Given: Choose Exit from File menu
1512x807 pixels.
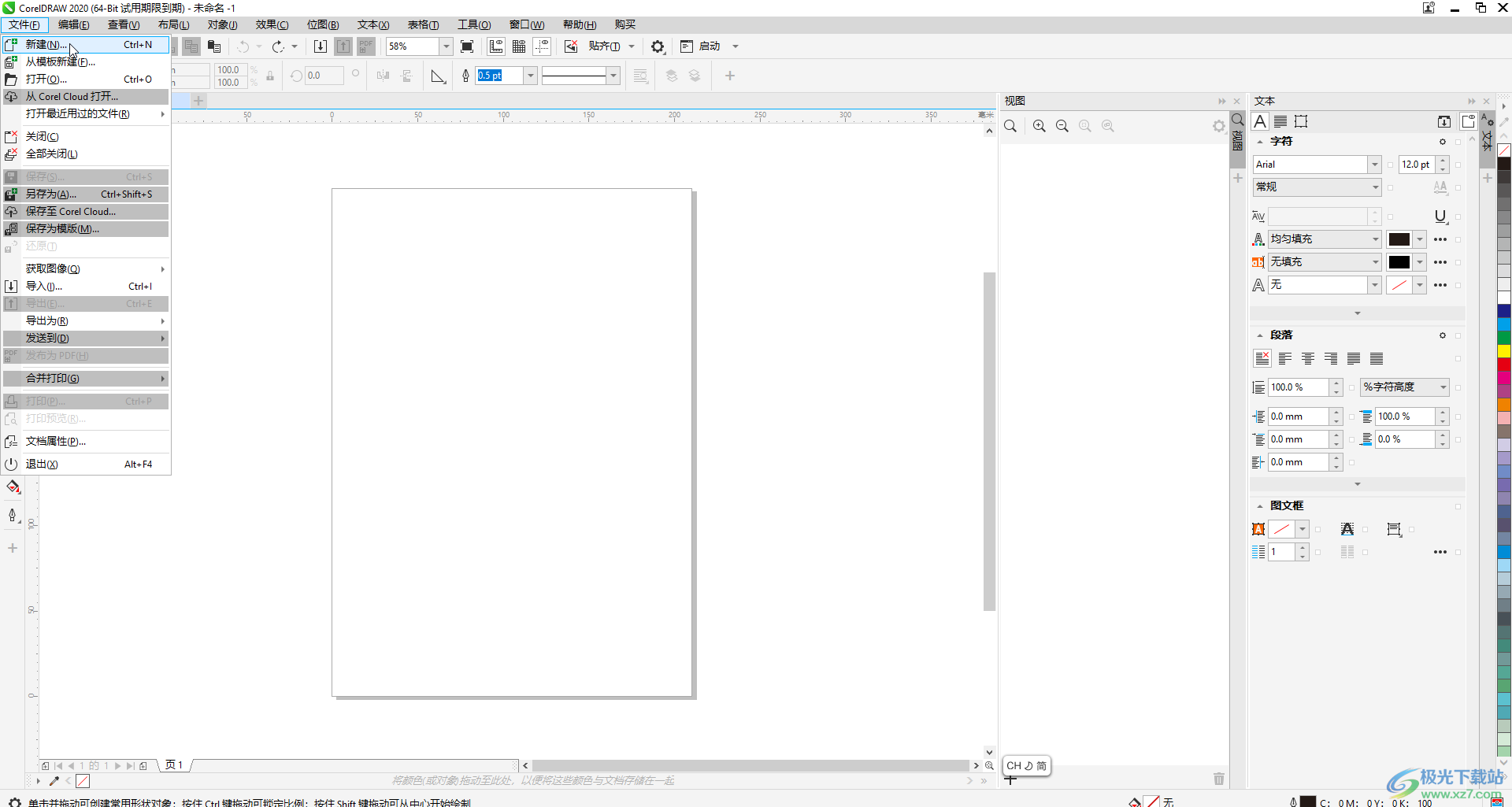Looking at the screenshot, I should point(86,465).
